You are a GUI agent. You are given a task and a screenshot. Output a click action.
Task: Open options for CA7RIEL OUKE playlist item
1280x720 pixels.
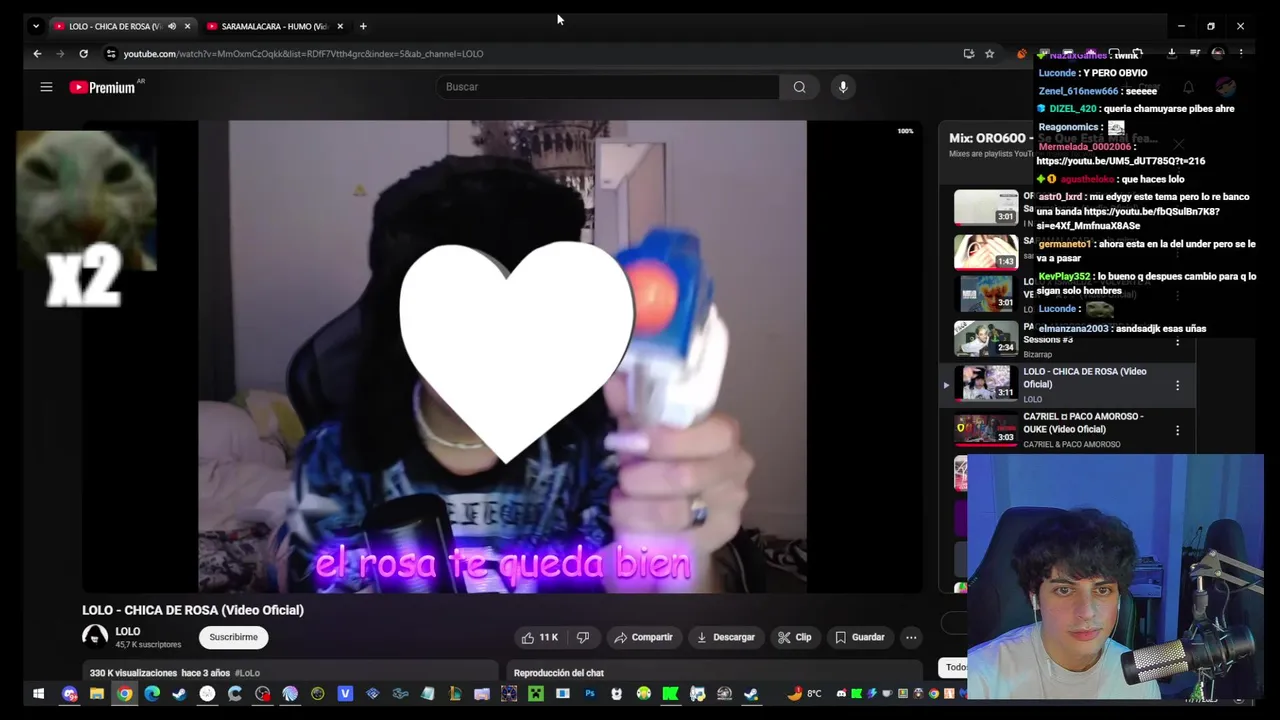(1177, 430)
